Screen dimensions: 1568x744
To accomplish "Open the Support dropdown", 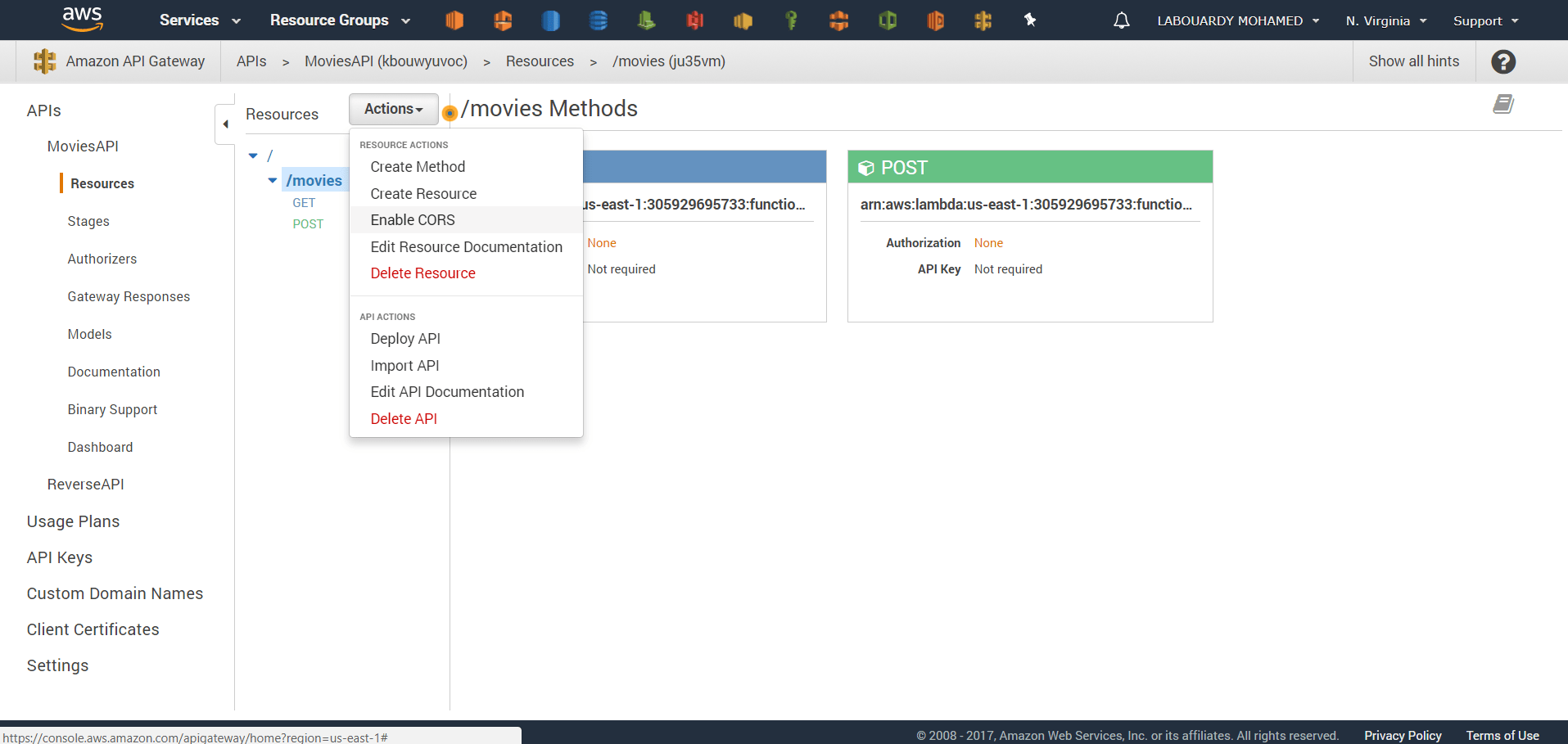I will coord(1485,20).
